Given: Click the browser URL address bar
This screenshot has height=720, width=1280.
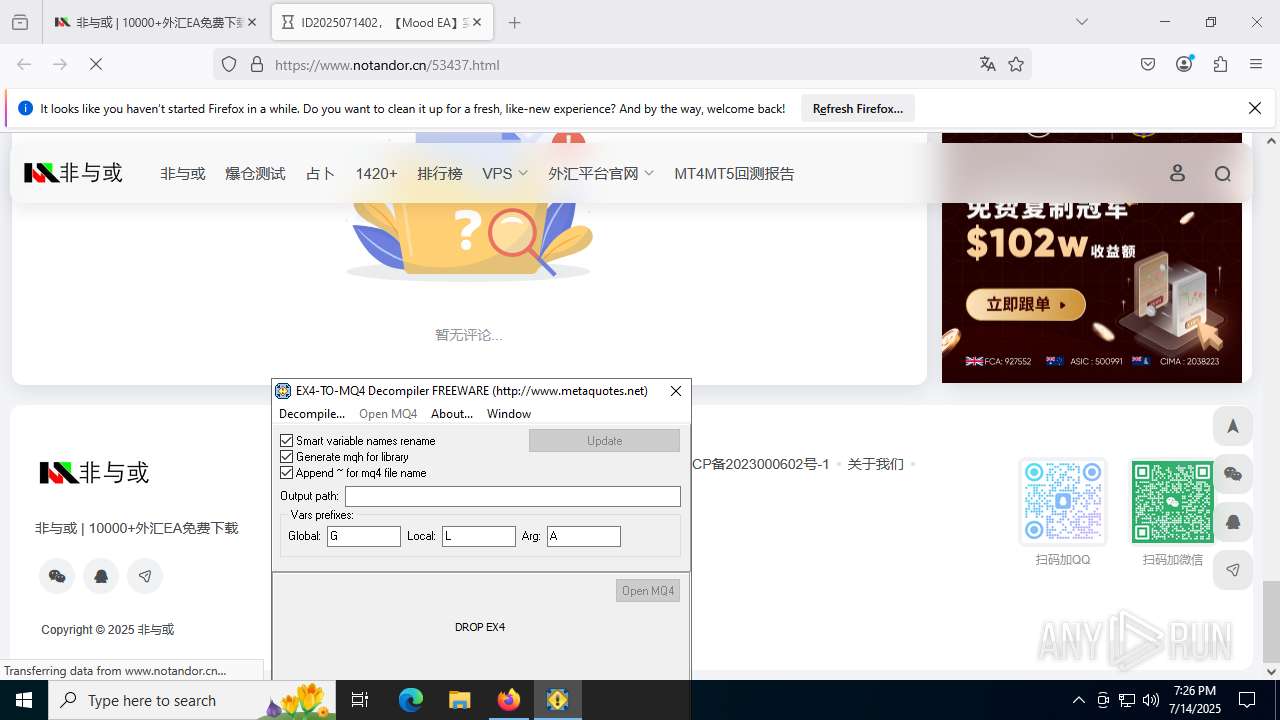Looking at the screenshot, I should pos(620,64).
